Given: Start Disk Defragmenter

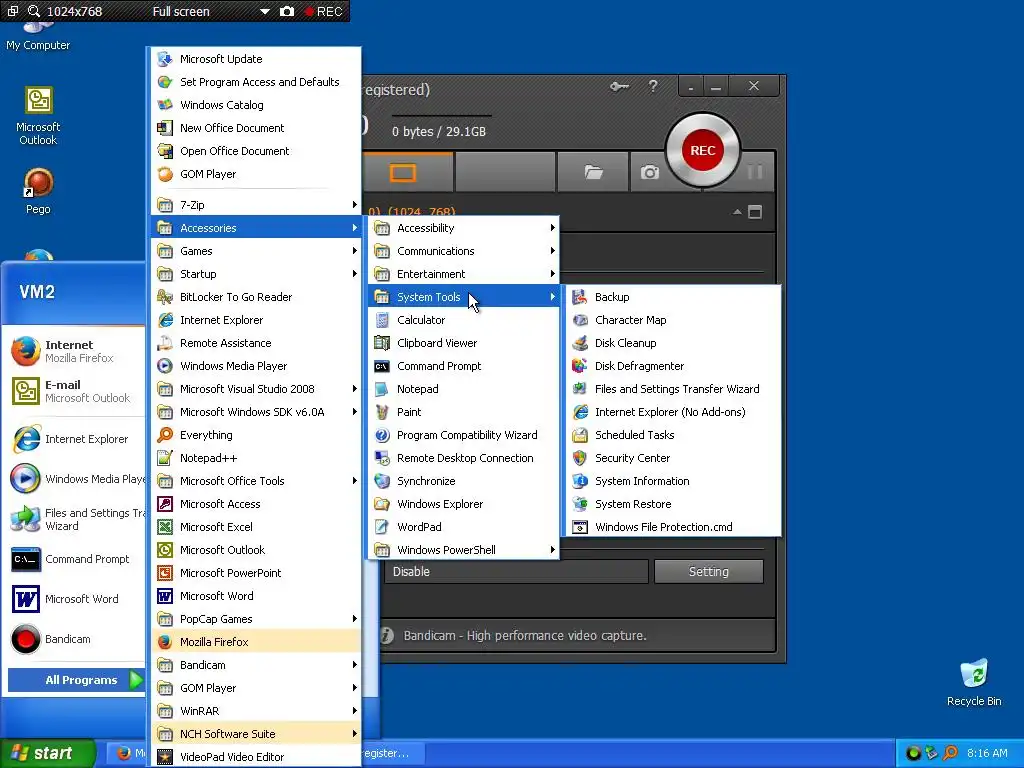Looking at the screenshot, I should pos(671,366).
